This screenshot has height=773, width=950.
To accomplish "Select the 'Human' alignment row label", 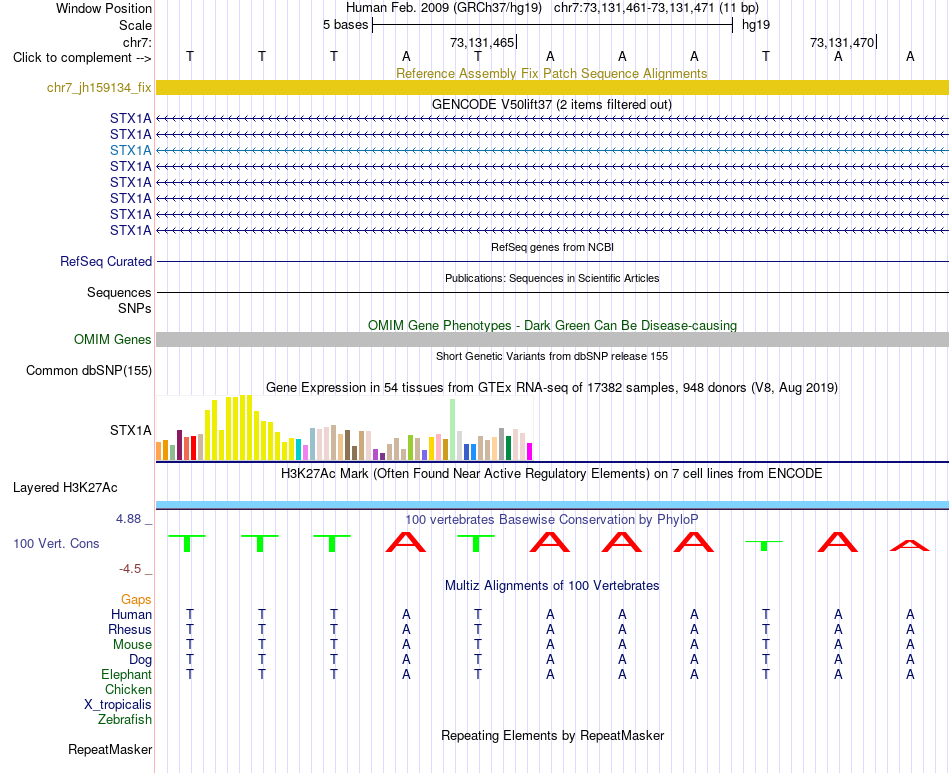I will [131, 614].
